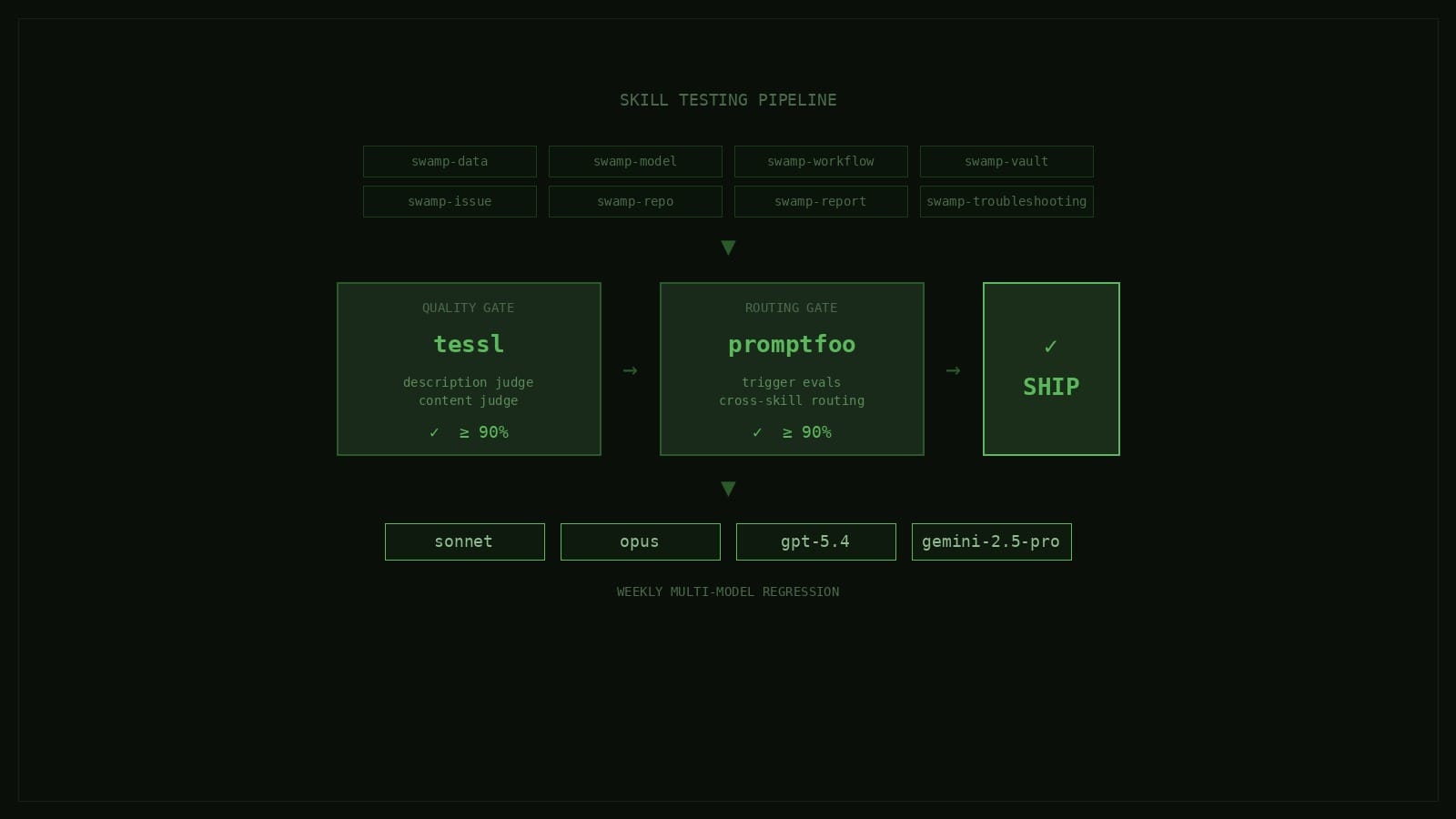1456x819 pixels.
Task: Select the gemini-2.5-pro model box
Action: click(992, 541)
